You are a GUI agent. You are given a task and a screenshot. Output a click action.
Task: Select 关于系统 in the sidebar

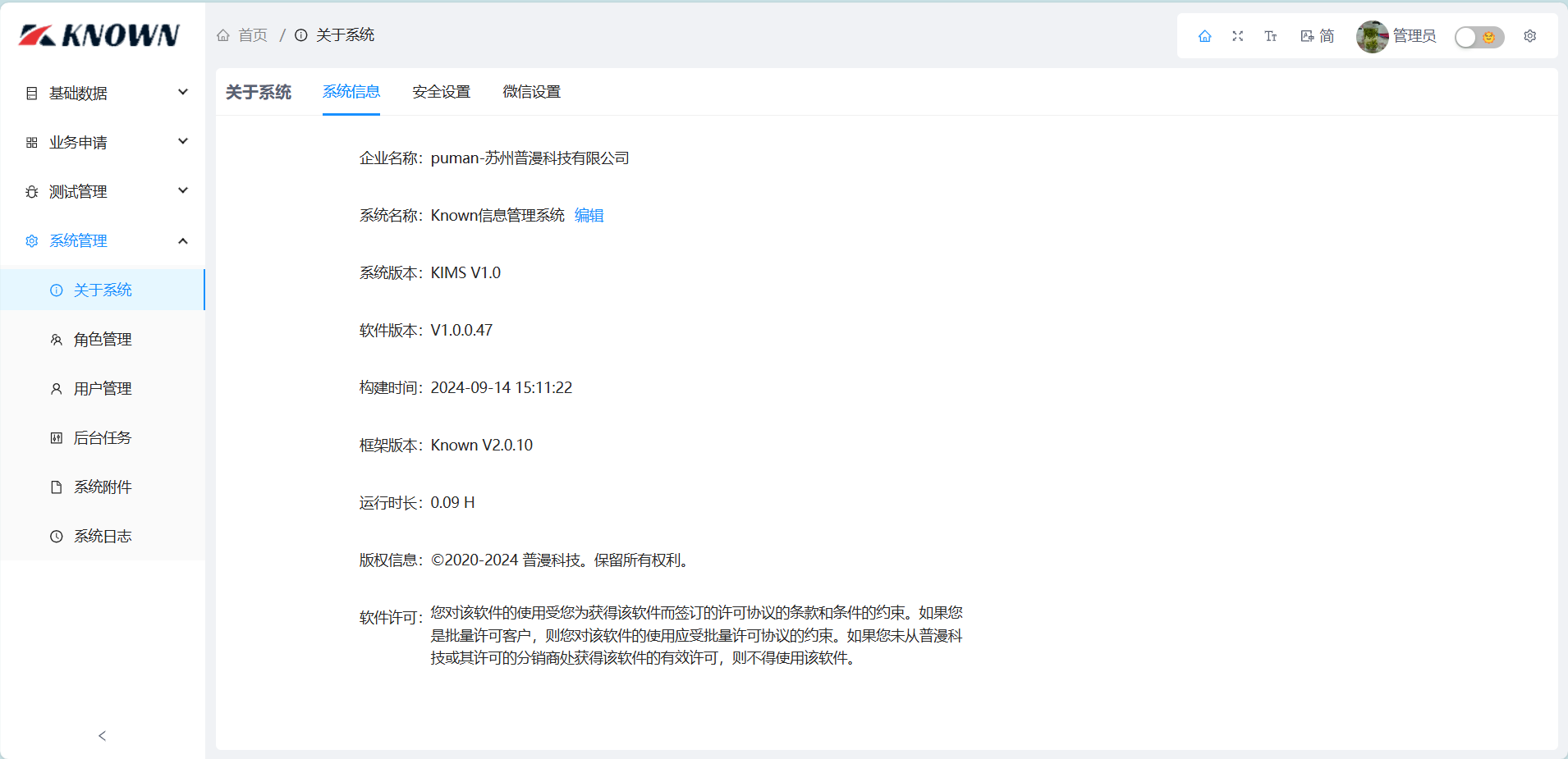(103, 290)
